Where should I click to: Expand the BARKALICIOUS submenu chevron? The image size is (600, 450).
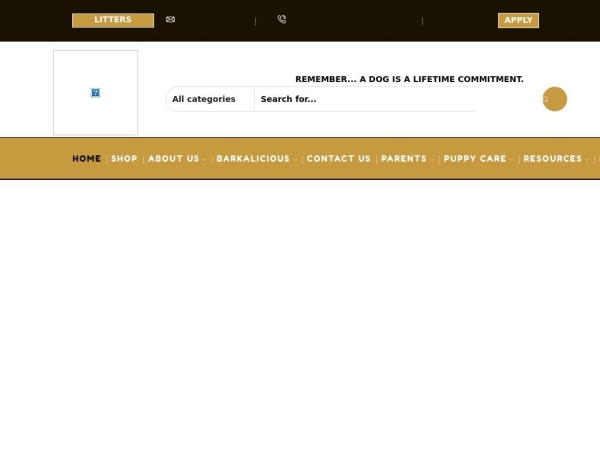295,160
